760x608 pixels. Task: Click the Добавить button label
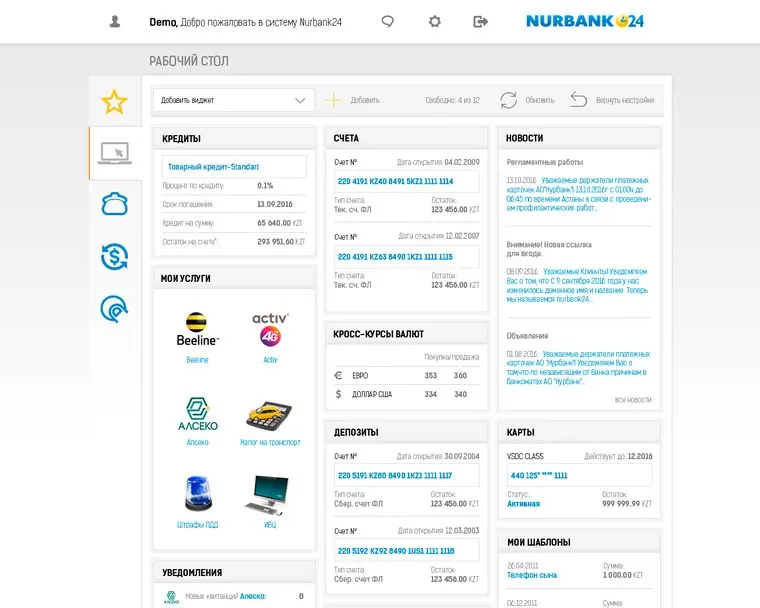pos(365,100)
